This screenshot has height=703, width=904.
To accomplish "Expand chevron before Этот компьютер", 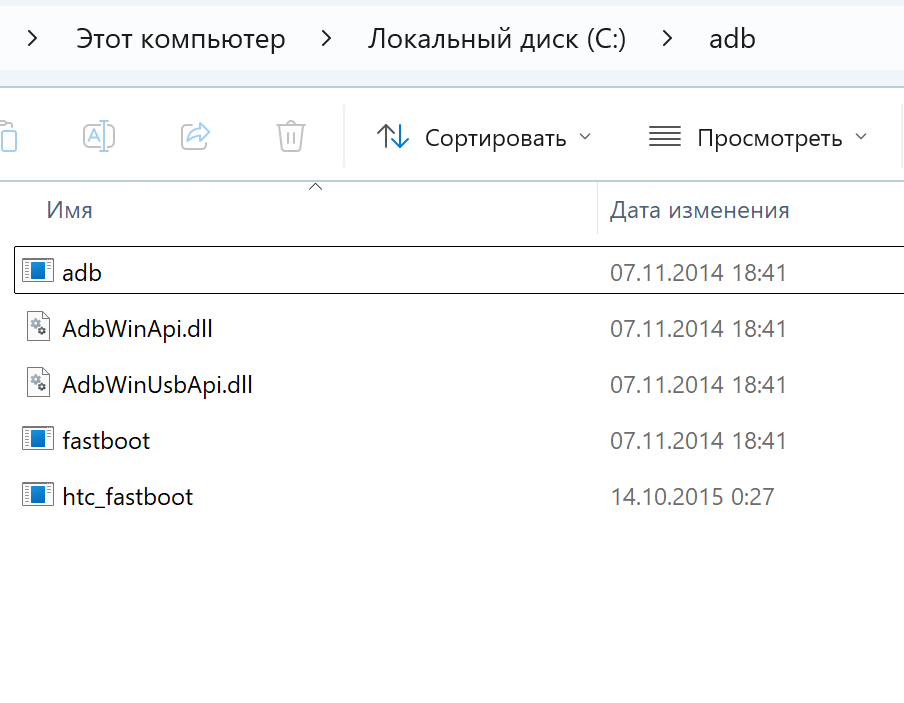I will (x=33, y=39).
